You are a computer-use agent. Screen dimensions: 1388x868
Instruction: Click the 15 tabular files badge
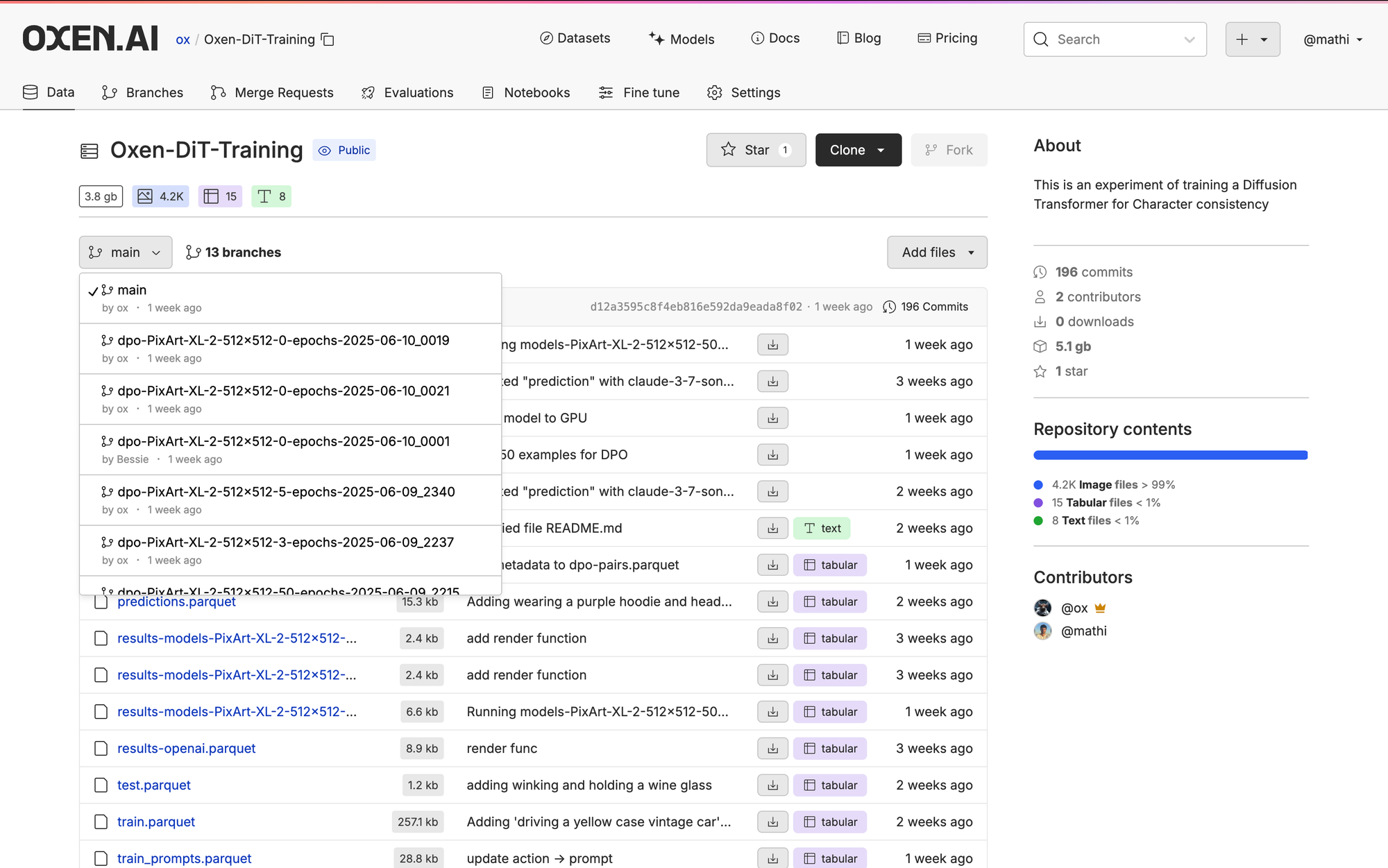click(x=221, y=196)
